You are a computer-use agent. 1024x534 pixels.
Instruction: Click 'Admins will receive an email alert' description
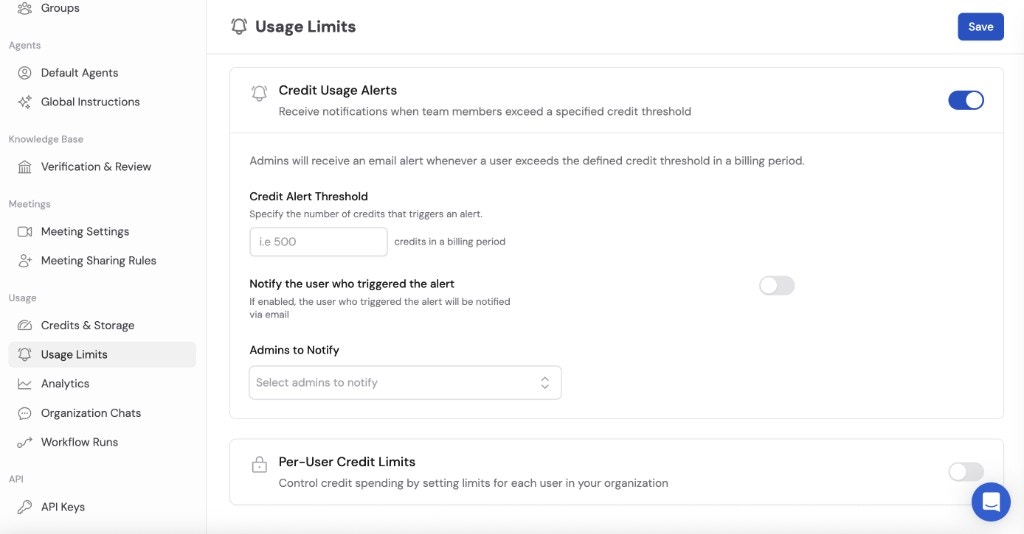pos(527,161)
